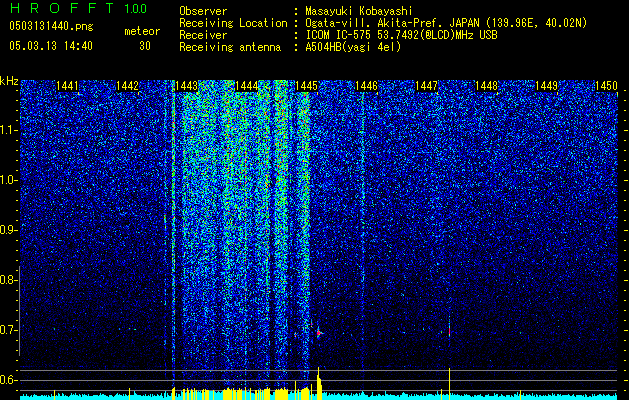Click the Receiving antenna label
The width and height of the screenshot is (629, 400).
(230, 47)
